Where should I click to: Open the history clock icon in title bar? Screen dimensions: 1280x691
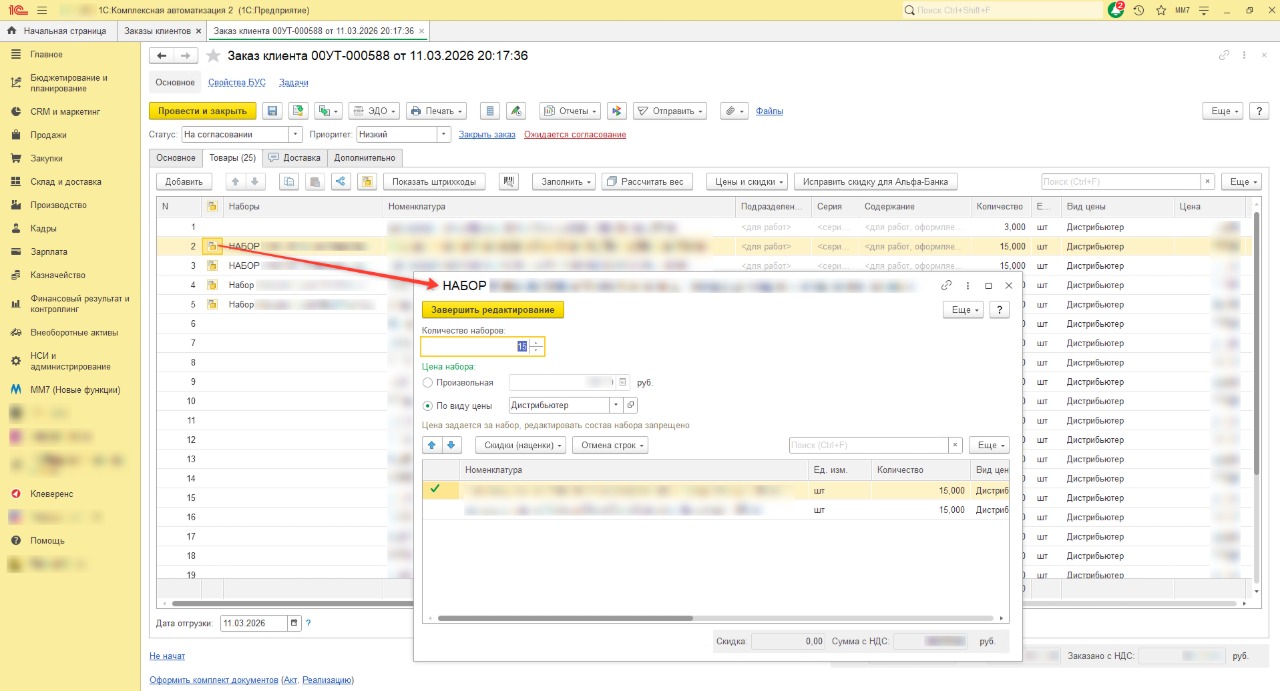(x=1138, y=9)
